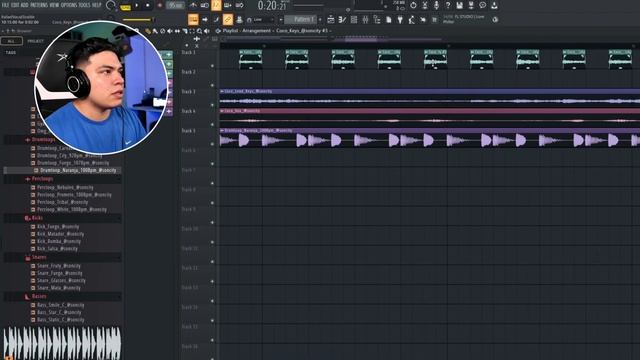The height and width of the screenshot is (360, 640).
Task: Toggle the Browser via tree icon
Action: tap(377, 19)
